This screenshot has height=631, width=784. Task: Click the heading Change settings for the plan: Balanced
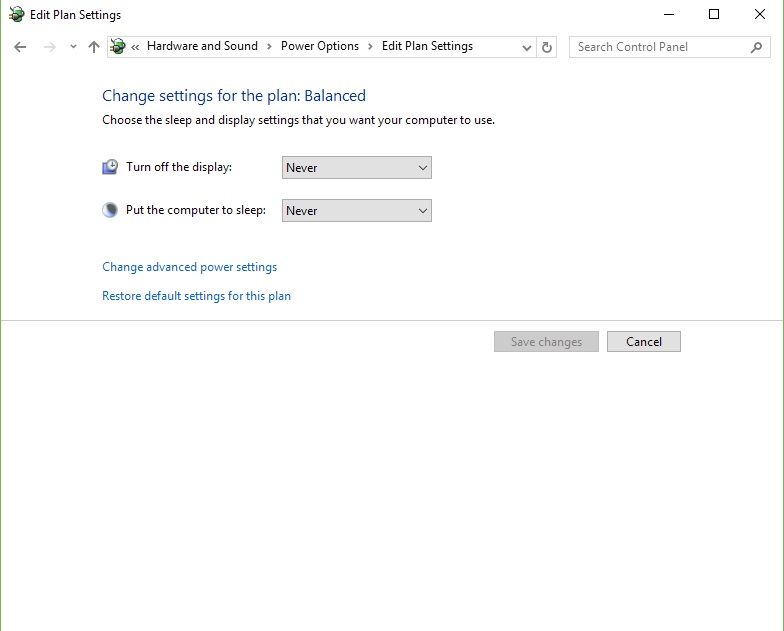pyautogui.click(x=234, y=96)
